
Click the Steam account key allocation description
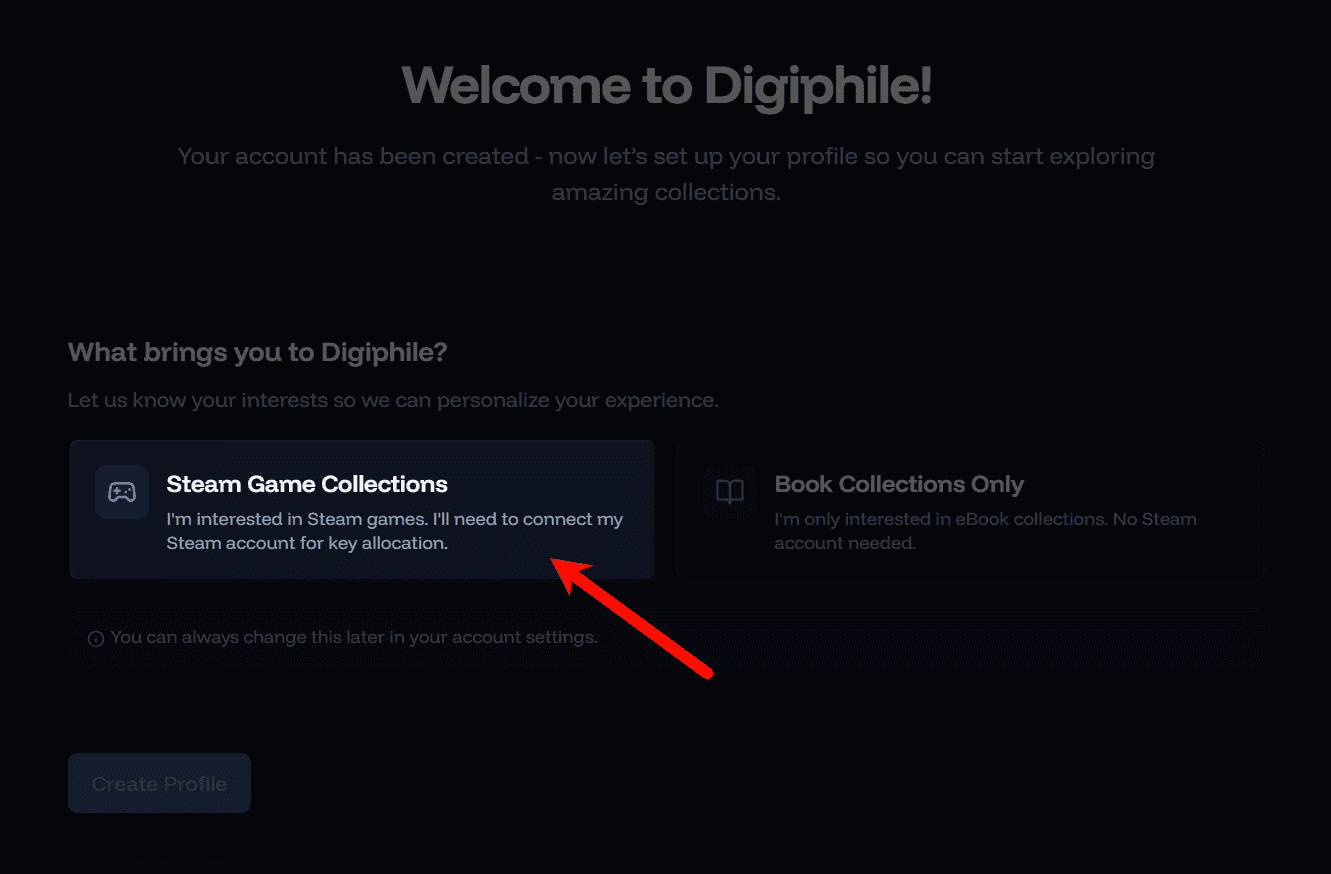click(394, 531)
